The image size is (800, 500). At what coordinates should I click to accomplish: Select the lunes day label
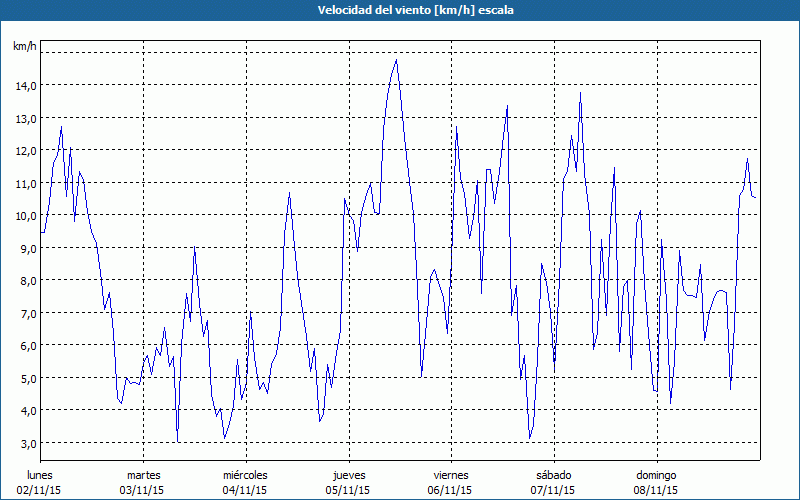pyautogui.click(x=40, y=475)
